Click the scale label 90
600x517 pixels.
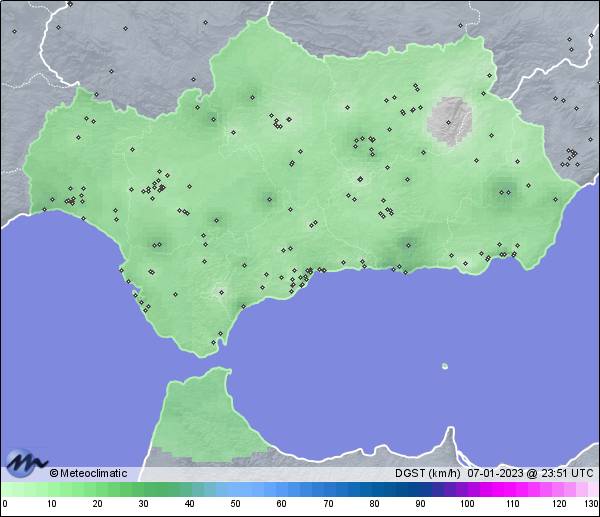point(421,504)
